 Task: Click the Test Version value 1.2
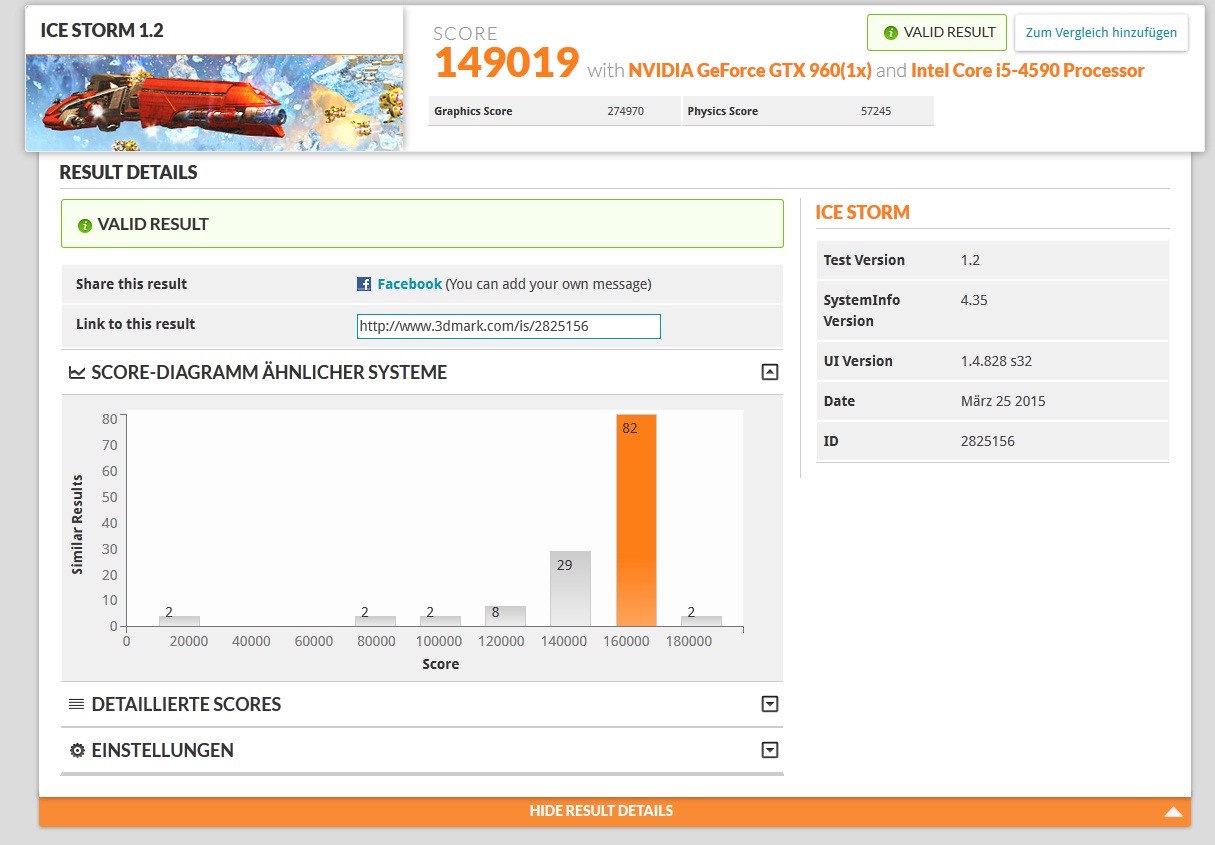[970, 260]
